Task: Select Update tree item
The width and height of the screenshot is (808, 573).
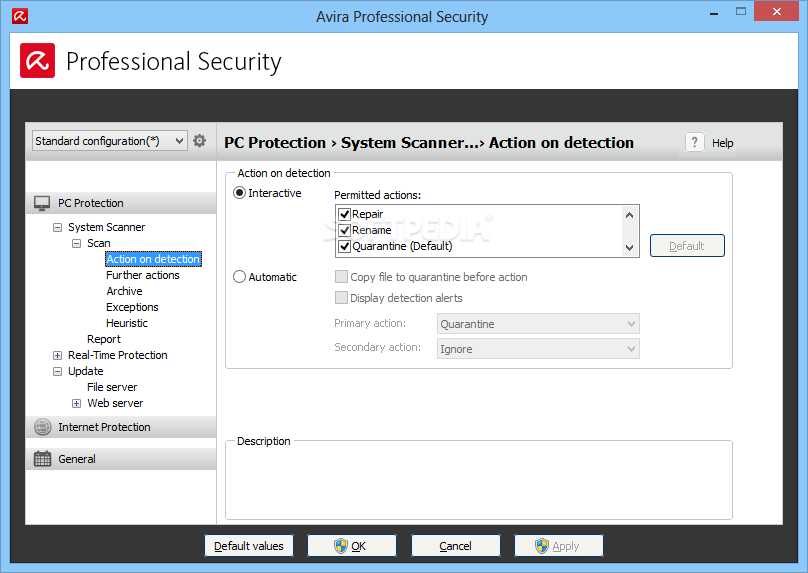Action: click(86, 371)
